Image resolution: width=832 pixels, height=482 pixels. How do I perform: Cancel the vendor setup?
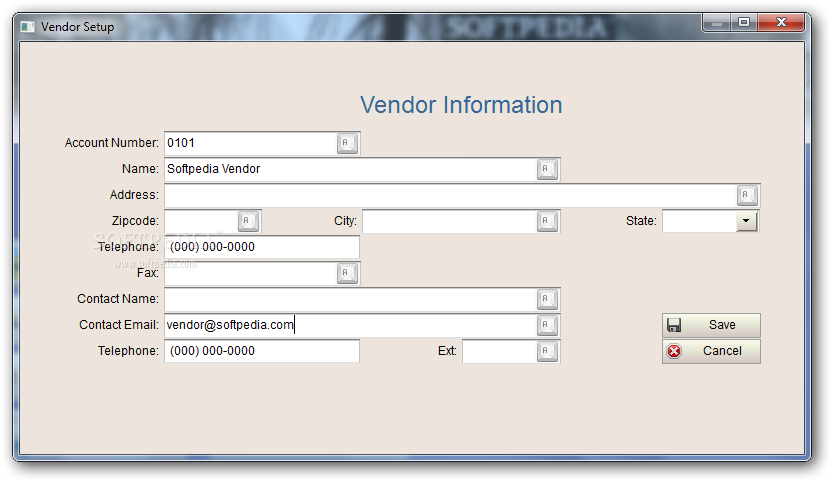[x=711, y=351]
